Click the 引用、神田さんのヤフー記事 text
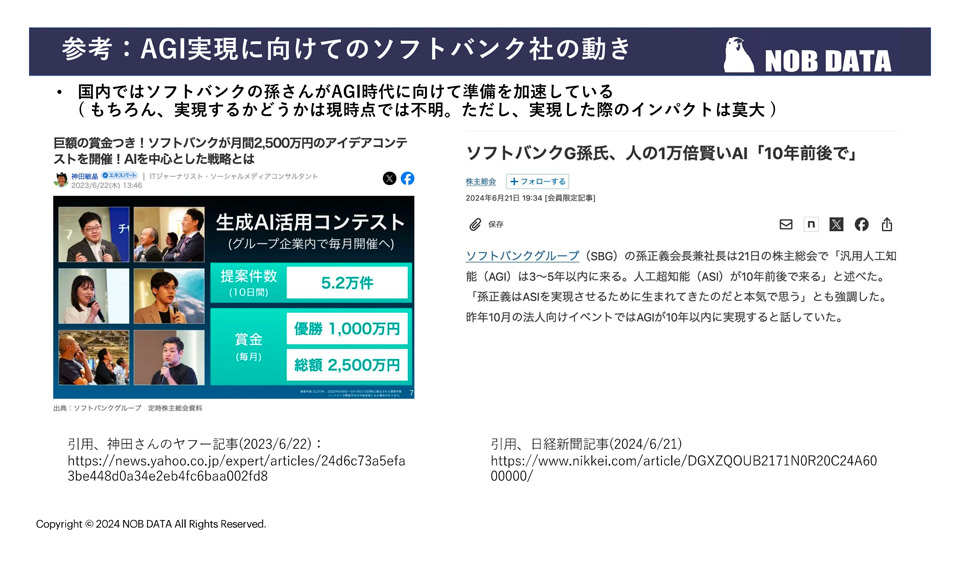Viewport: 960px width, 563px height. point(195,444)
